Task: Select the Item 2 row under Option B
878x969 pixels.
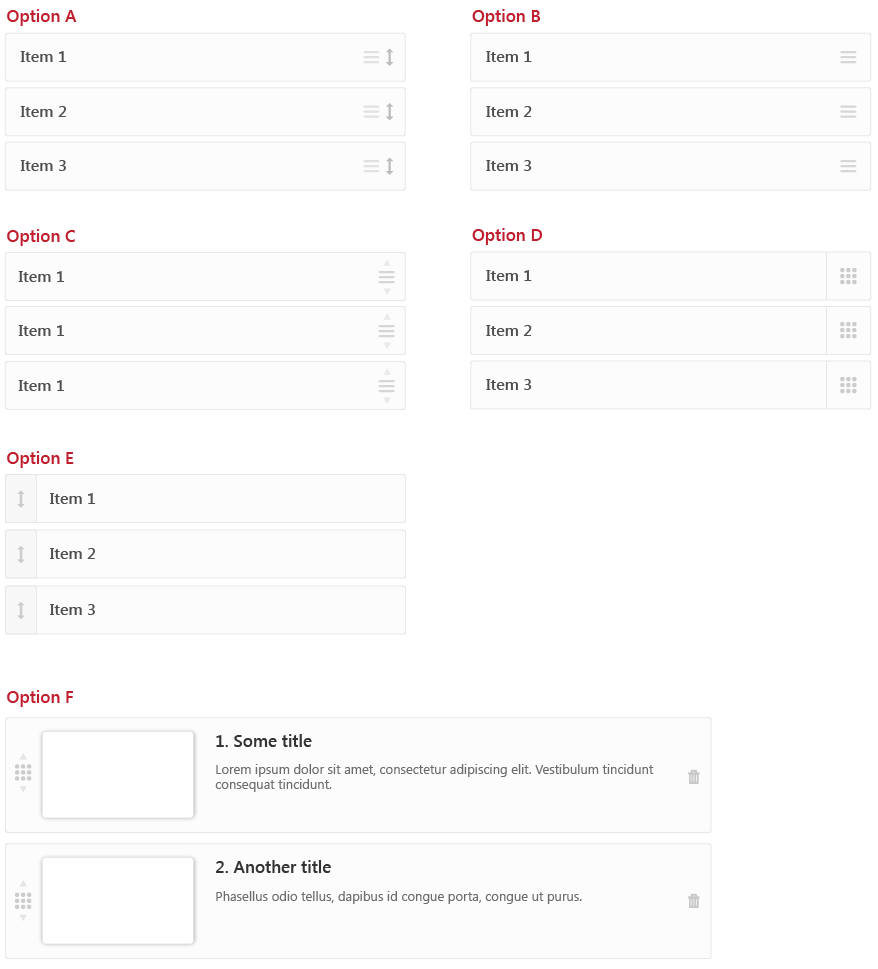Action: click(x=671, y=111)
